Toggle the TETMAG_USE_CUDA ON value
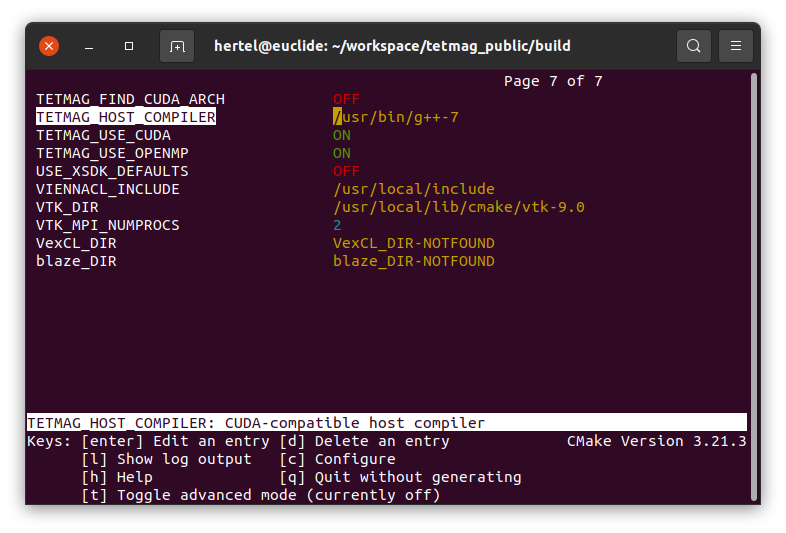Viewport: 786px width, 533px height. [x=342, y=135]
